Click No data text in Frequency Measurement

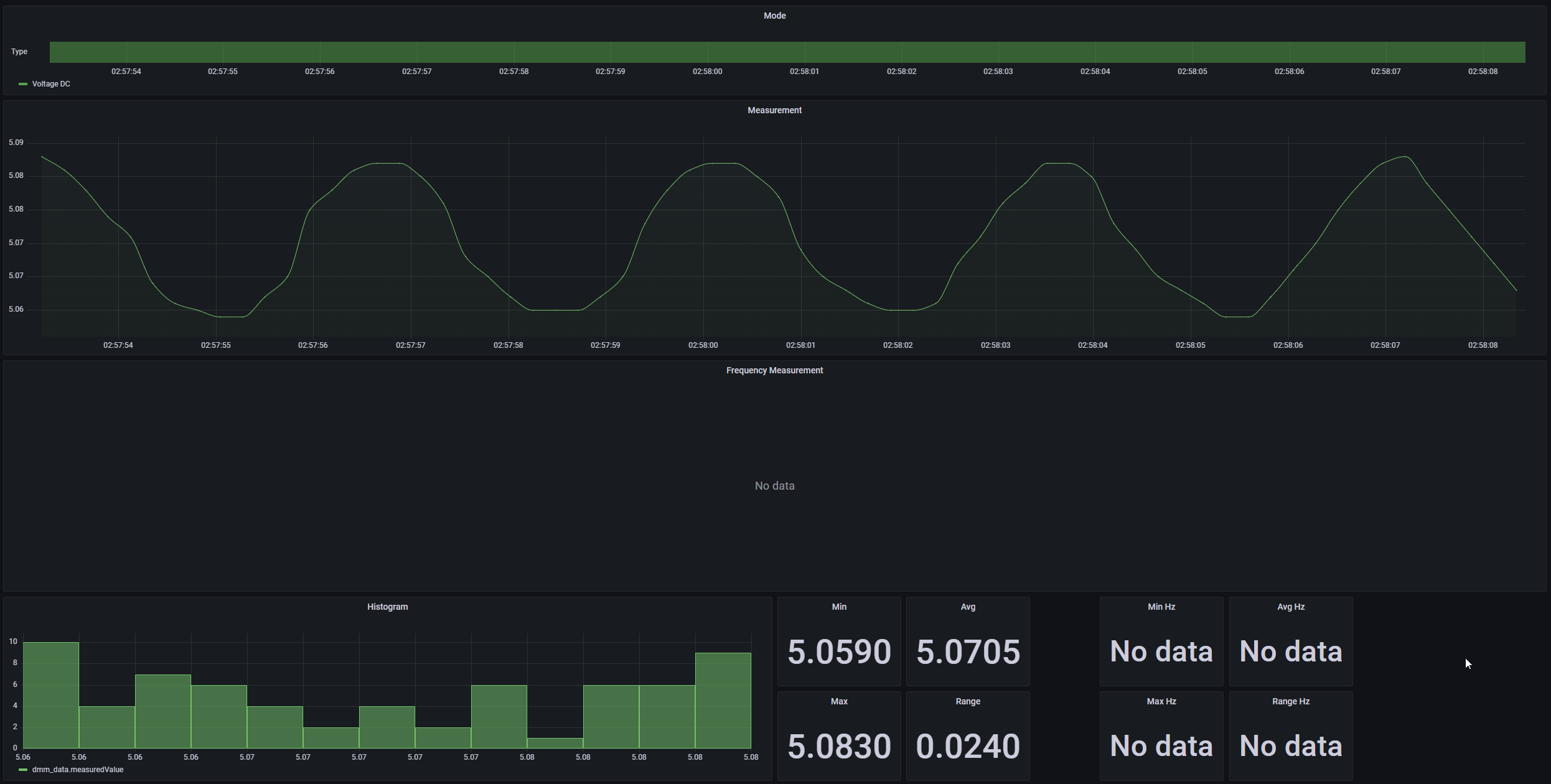point(774,486)
